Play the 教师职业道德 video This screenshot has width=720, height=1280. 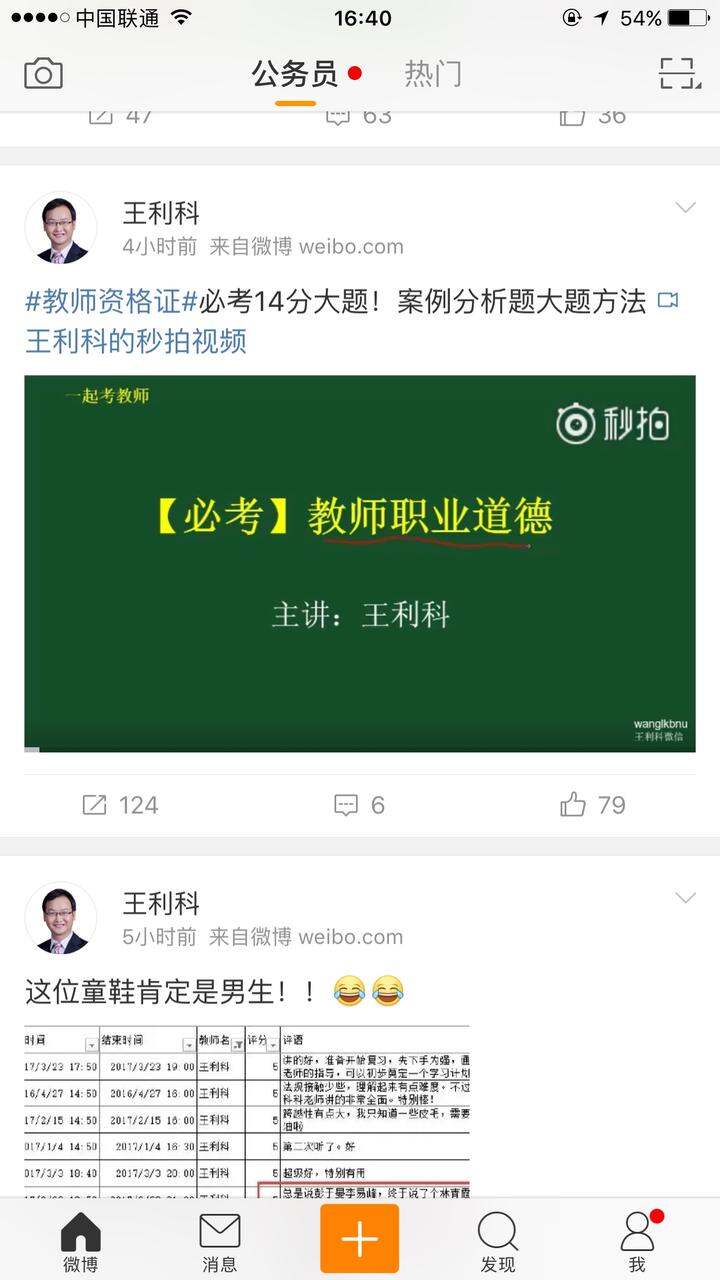pyautogui.click(x=360, y=564)
